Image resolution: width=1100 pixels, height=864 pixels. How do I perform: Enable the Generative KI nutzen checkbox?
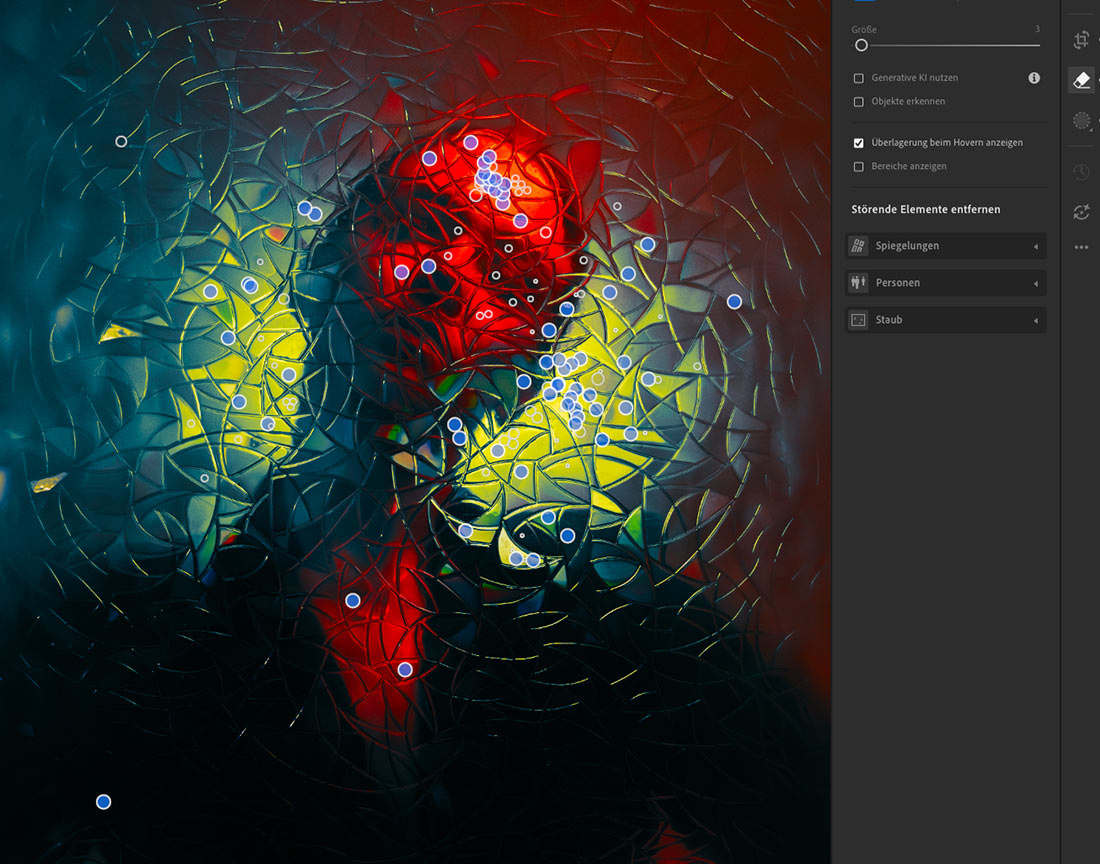[x=859, y=78]
